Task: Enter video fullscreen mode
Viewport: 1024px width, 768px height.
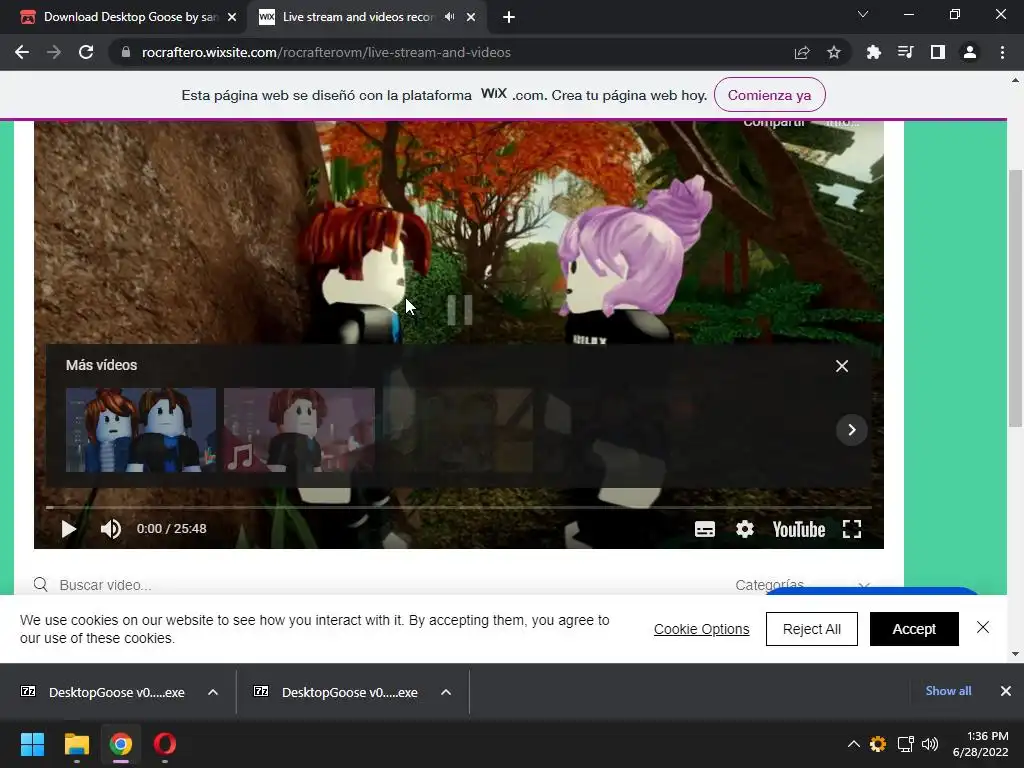Action: pos(852,529)
